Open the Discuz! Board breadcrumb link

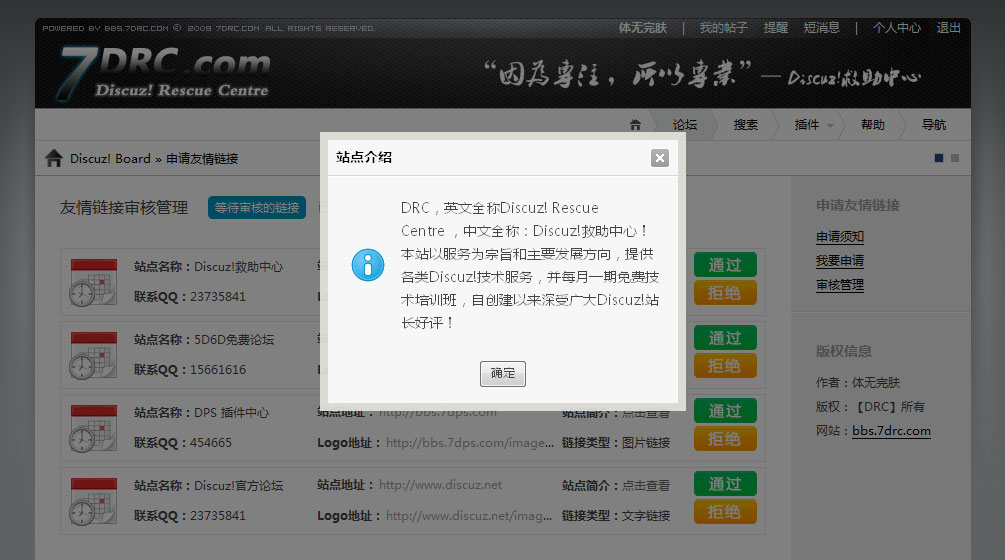click(x=110, y=158)
